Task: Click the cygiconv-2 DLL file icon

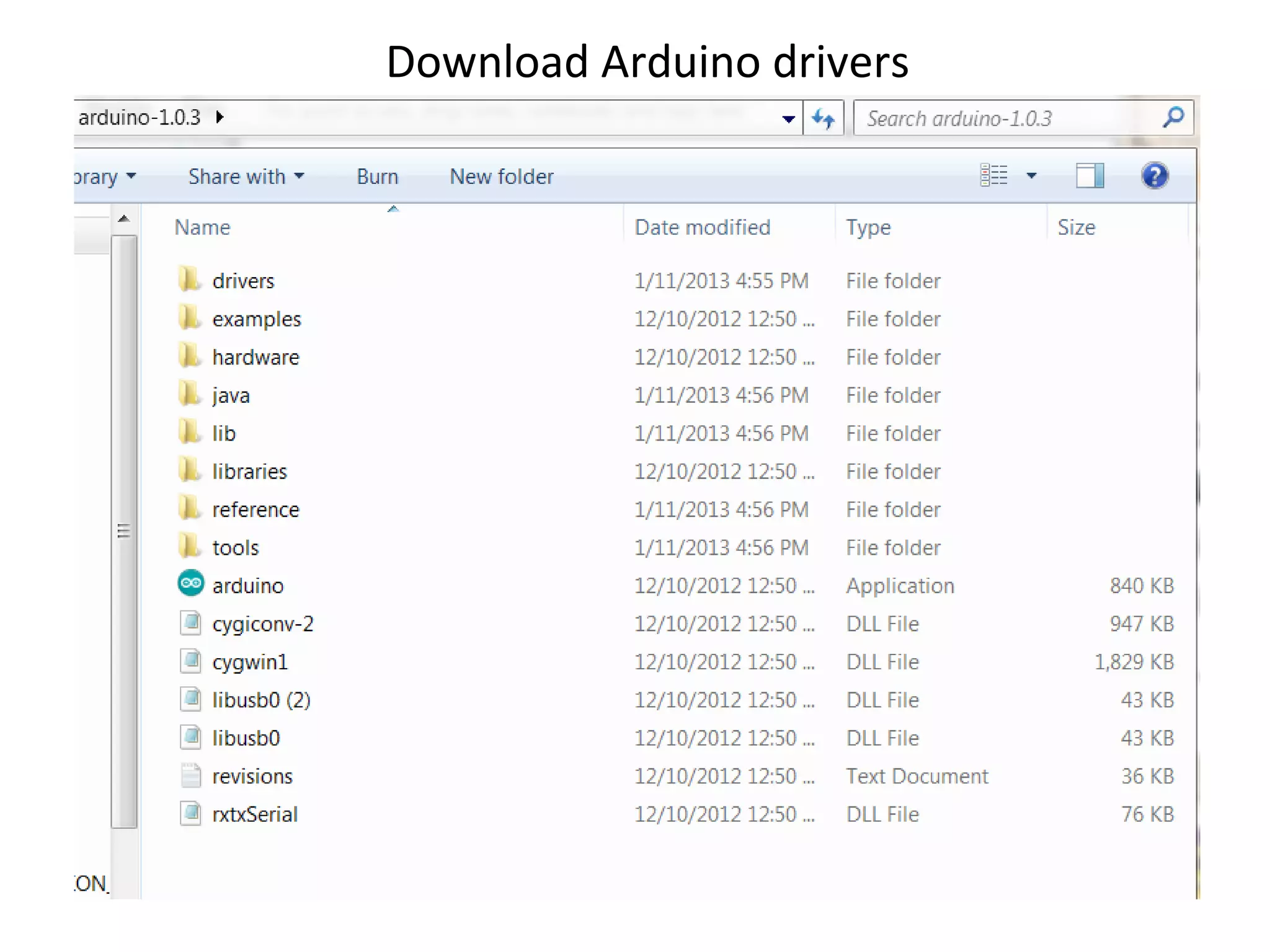Action: coord(191,623)
